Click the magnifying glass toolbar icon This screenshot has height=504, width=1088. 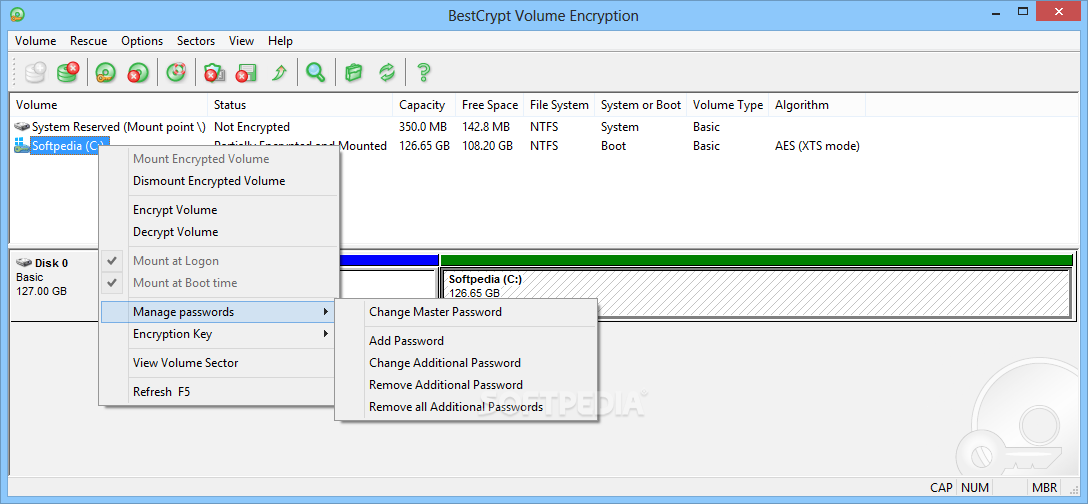316,72
